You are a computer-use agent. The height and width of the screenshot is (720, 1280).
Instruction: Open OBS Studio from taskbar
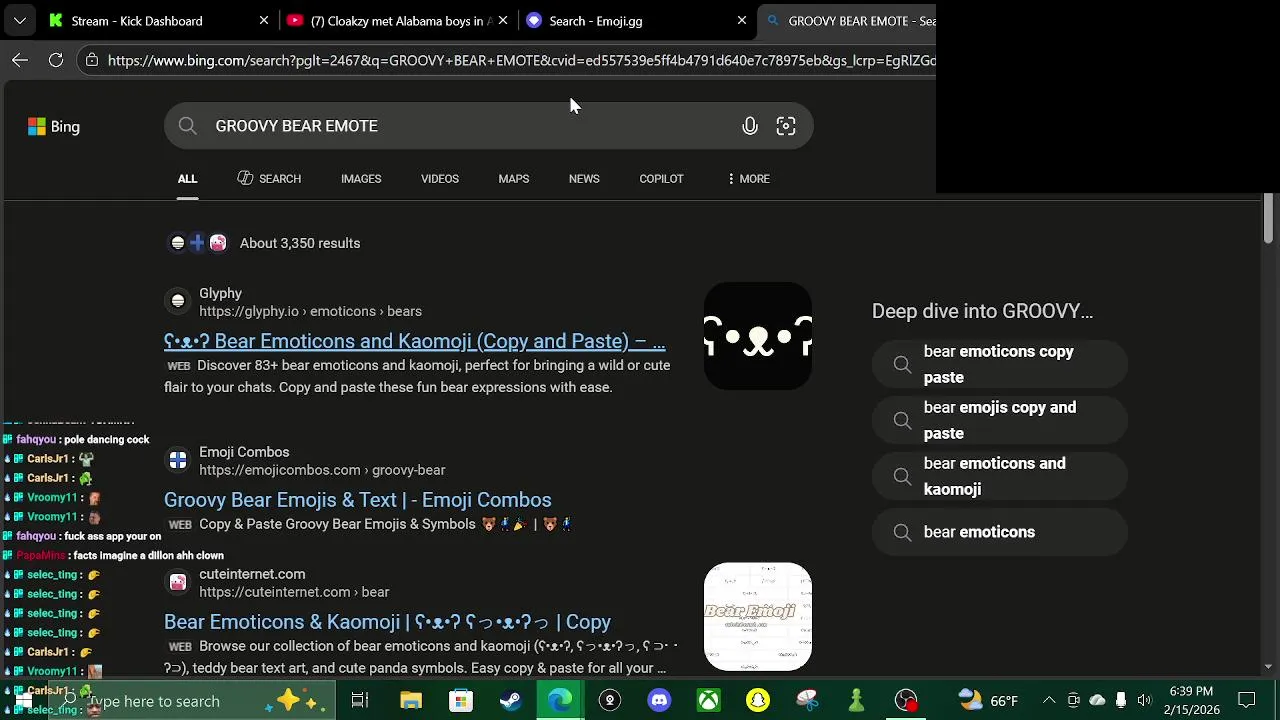pos(906,701)
